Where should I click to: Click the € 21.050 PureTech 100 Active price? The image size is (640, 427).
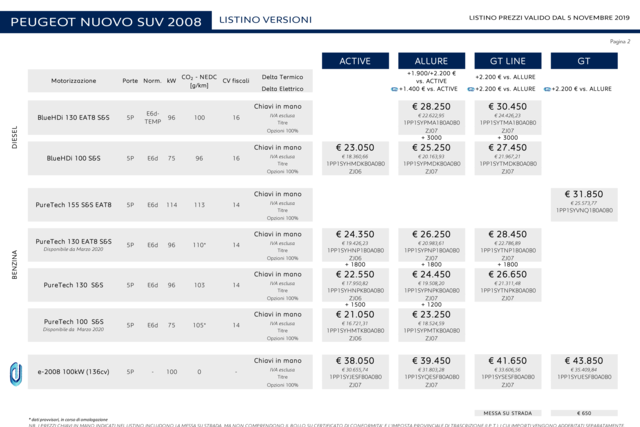coord(355,314)
